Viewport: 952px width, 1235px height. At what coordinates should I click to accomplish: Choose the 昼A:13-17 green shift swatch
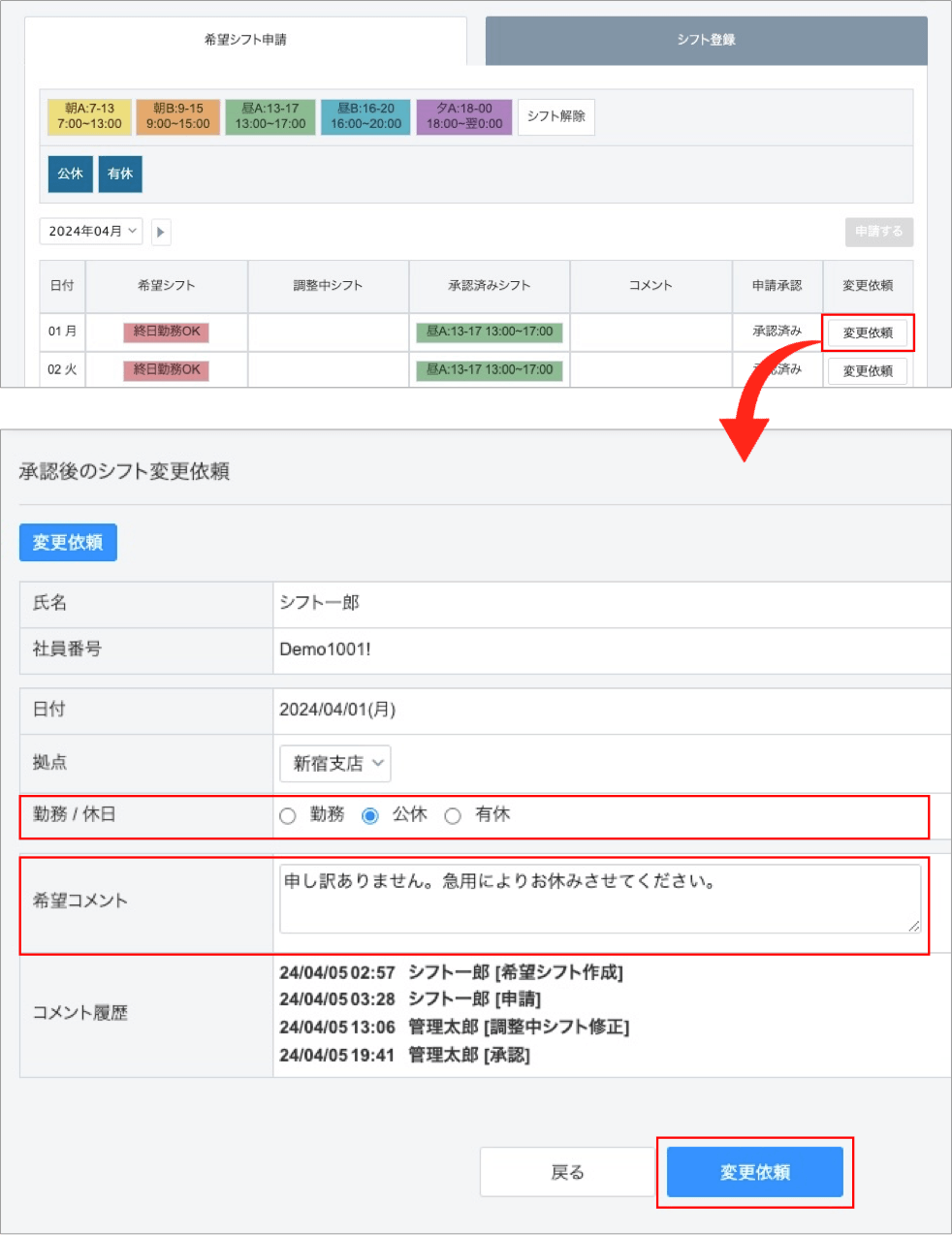pos(270,116)
